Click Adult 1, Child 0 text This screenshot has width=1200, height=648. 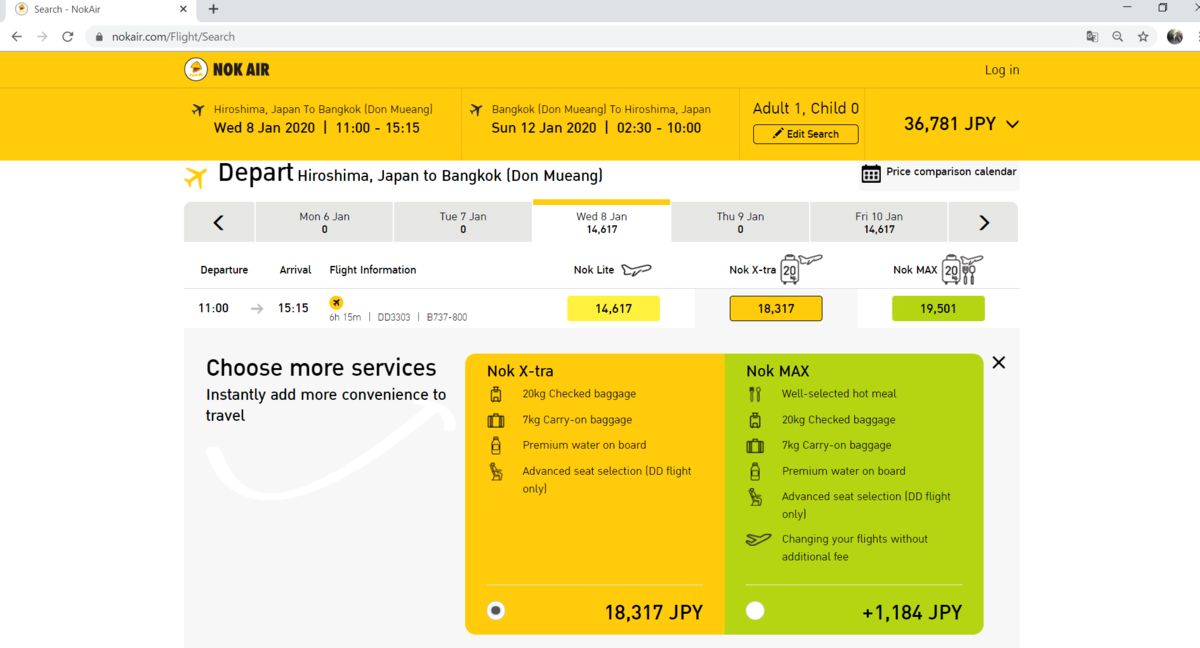[806, 108]
